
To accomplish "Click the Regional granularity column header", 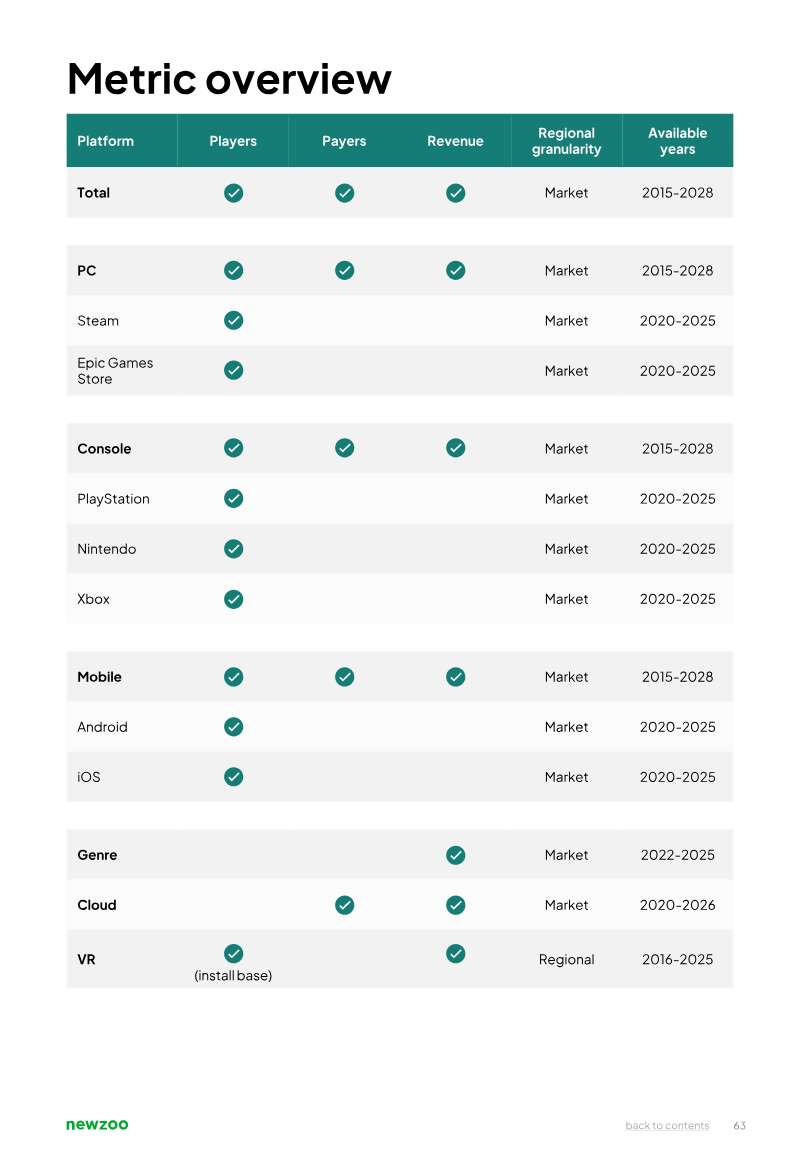I will [x=566, y=141].
